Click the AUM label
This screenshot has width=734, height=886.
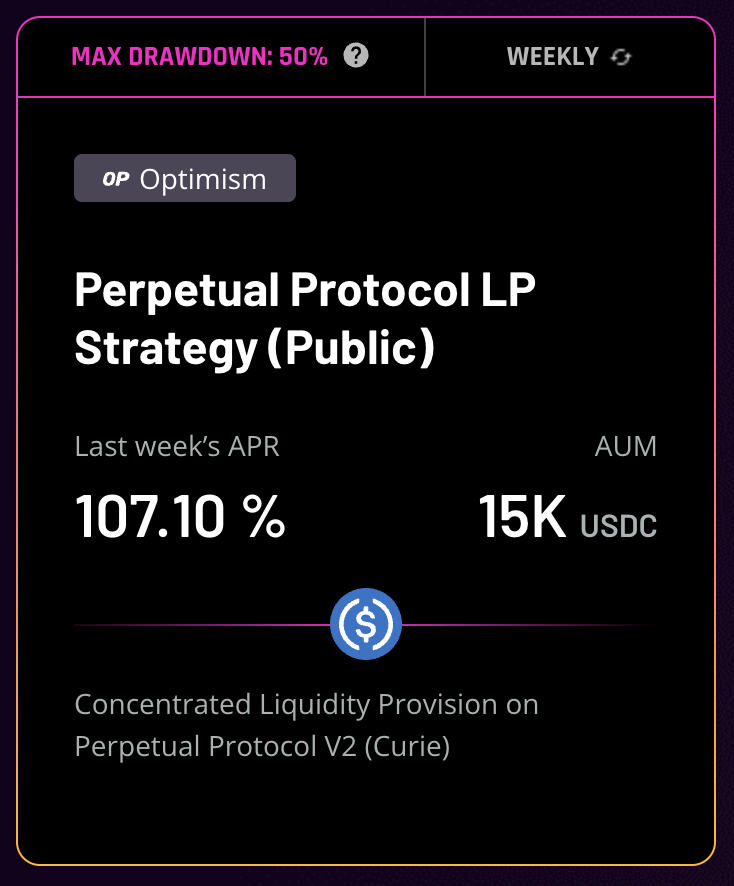tap(626, 446)
